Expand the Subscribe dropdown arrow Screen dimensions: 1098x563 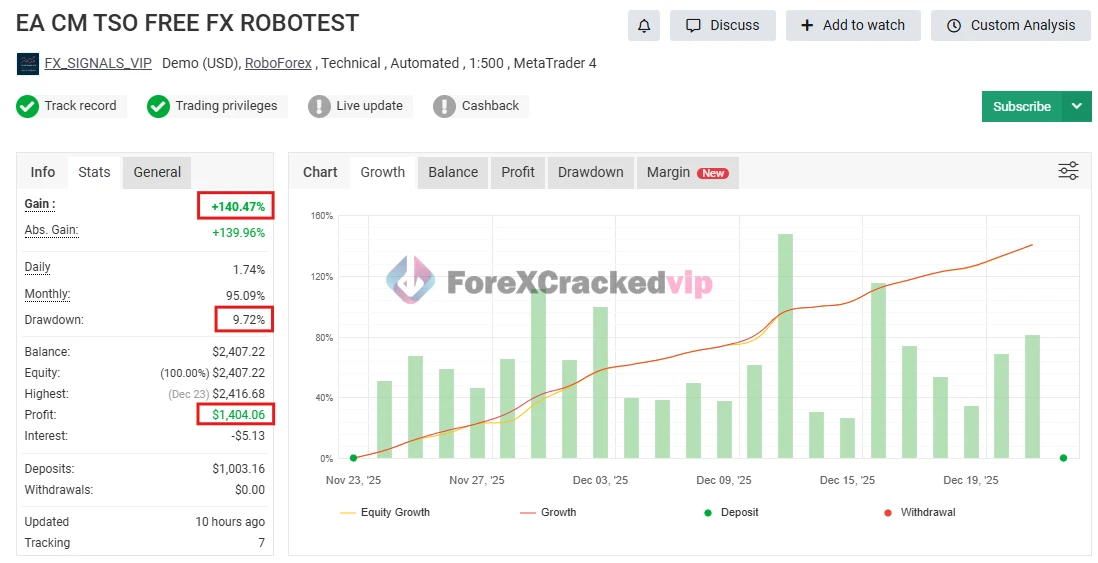click(x=1076, y=106)
